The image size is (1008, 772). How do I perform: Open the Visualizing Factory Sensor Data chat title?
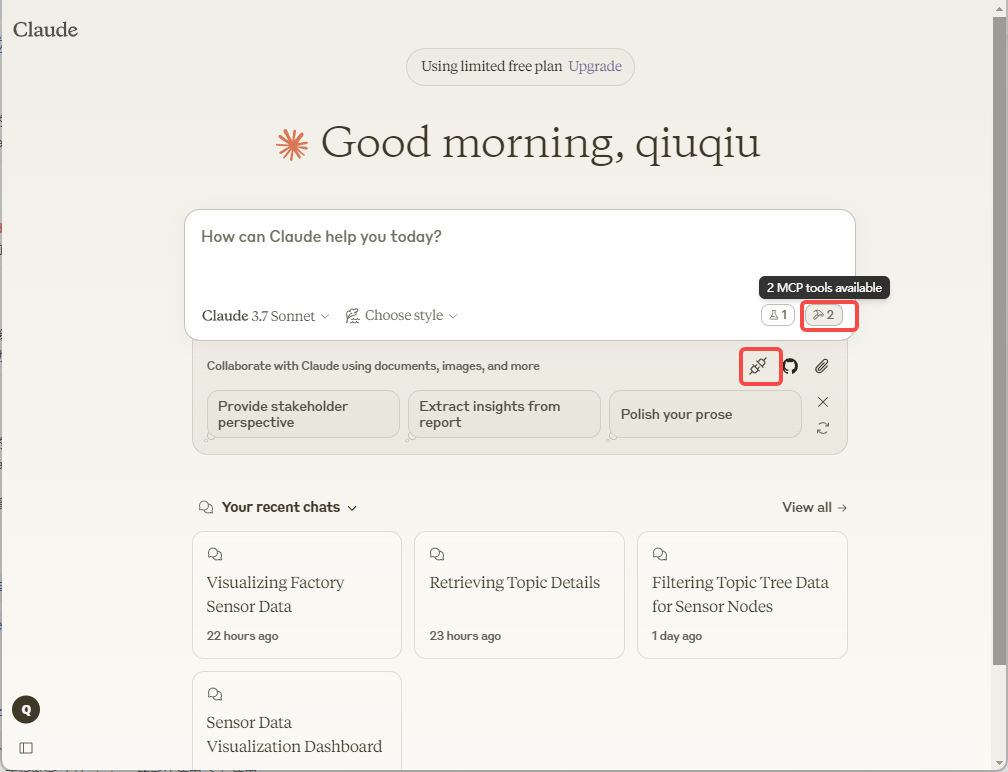275,595
